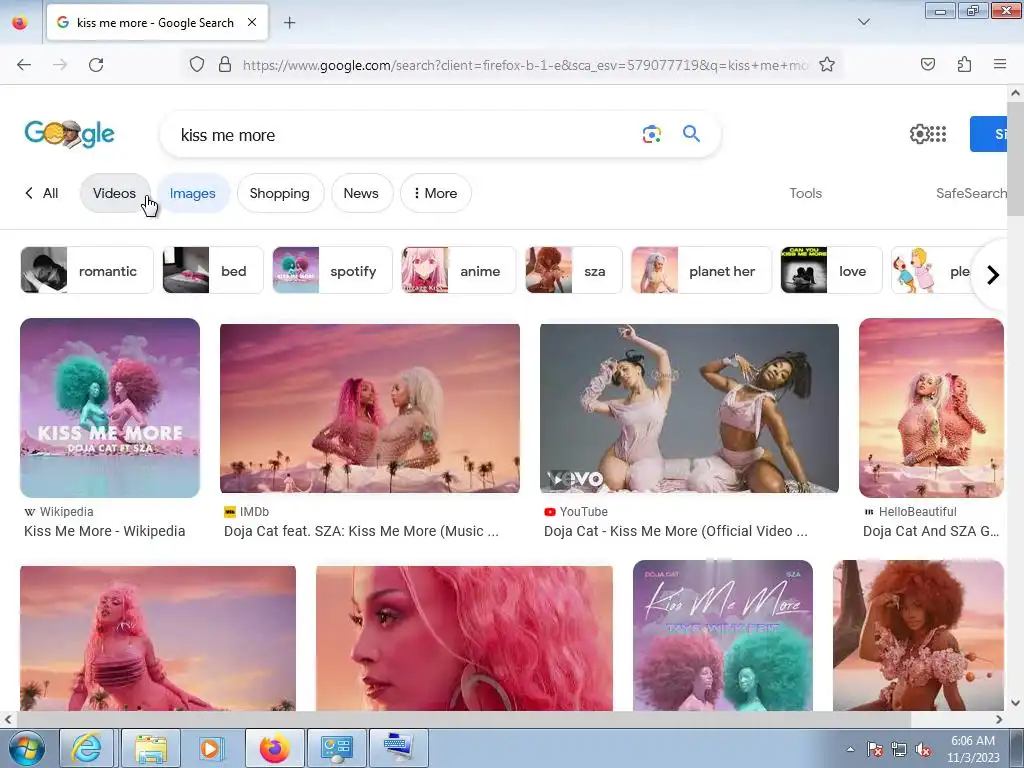Open the Tools filter options
1024x768 pixels.
[805, 193]
